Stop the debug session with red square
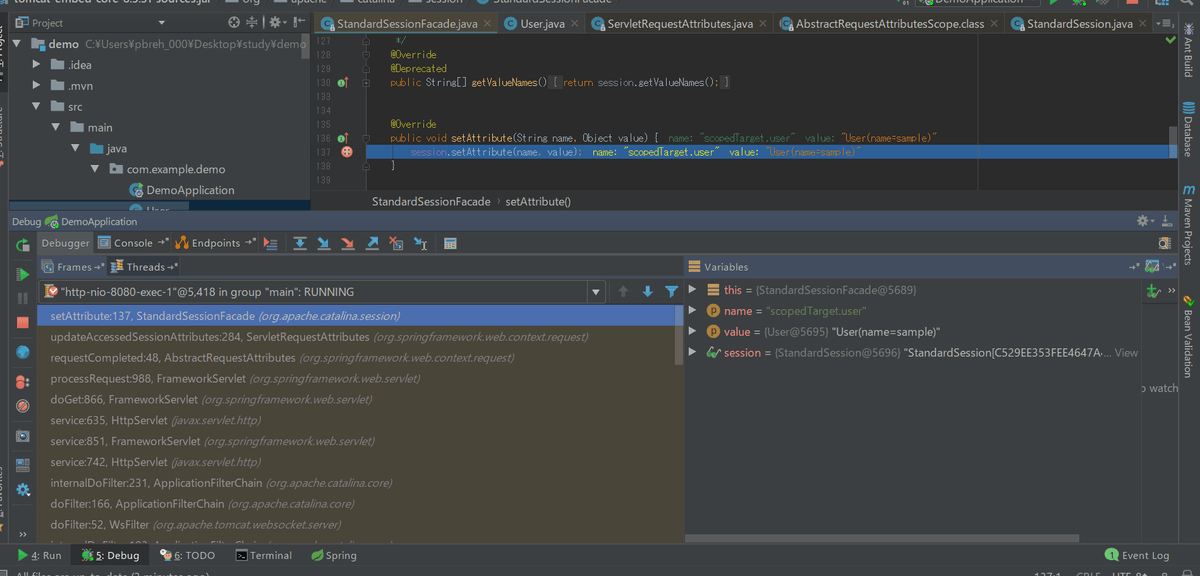This screenshot has width=1200, height=576. pyautogui.click(x=22, y=323)
